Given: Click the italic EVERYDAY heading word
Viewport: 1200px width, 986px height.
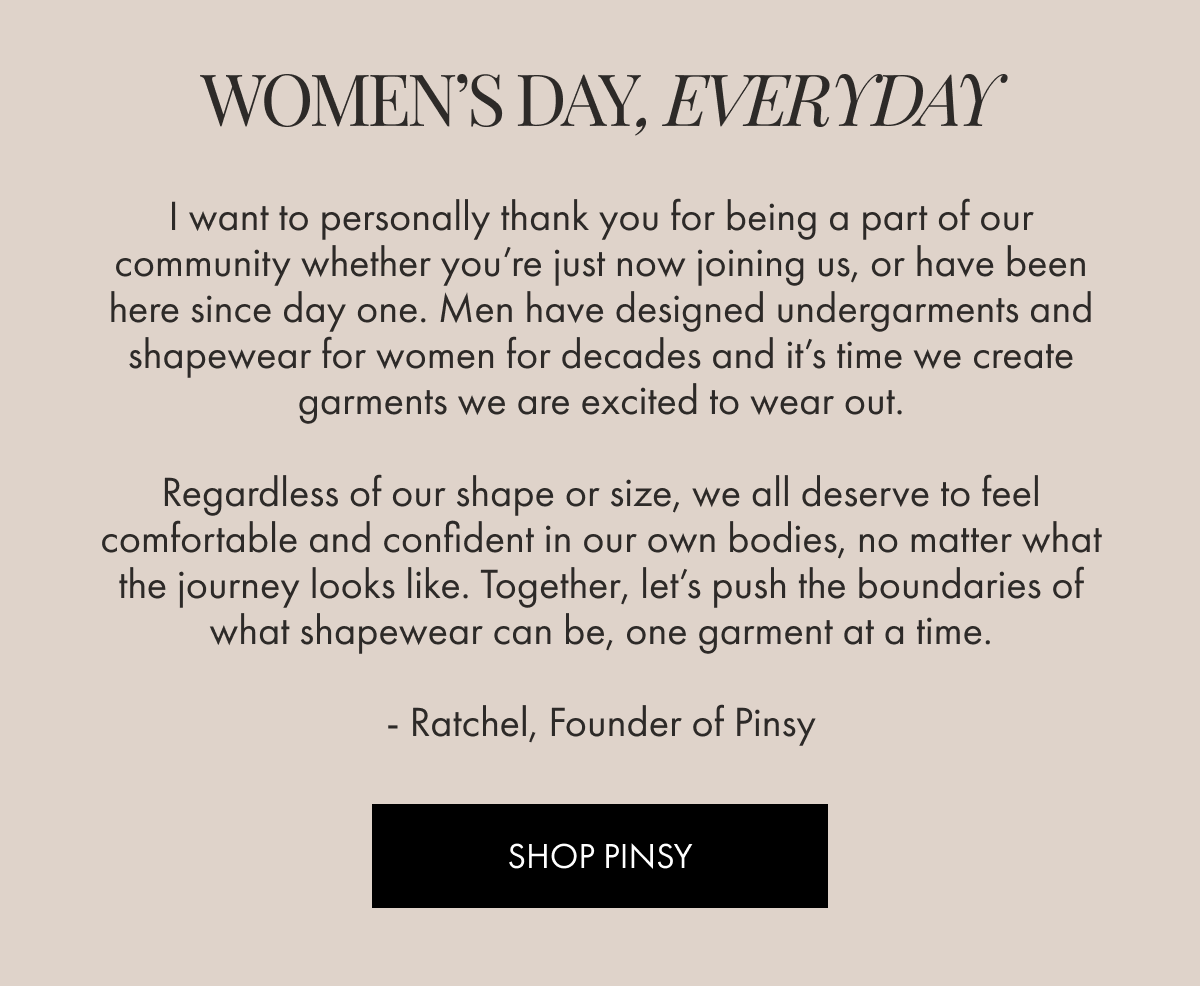Looking at the screenshot, I should [832, 102].
